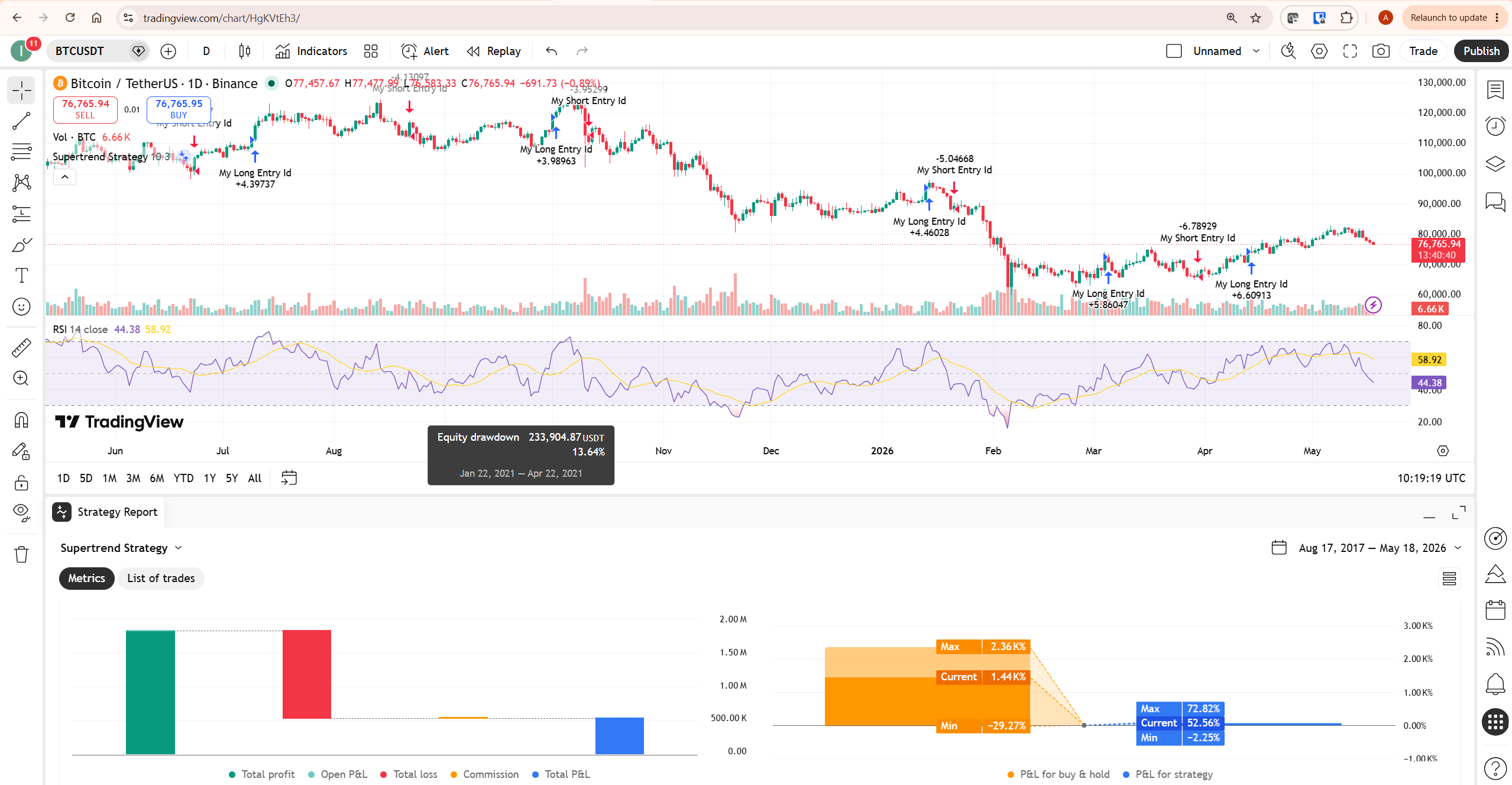Take a chart snapshot with camera icon
Image resolution: width=1512 pixels, height=785 pixels.
pyautogui.click(x=1381, y=51)
